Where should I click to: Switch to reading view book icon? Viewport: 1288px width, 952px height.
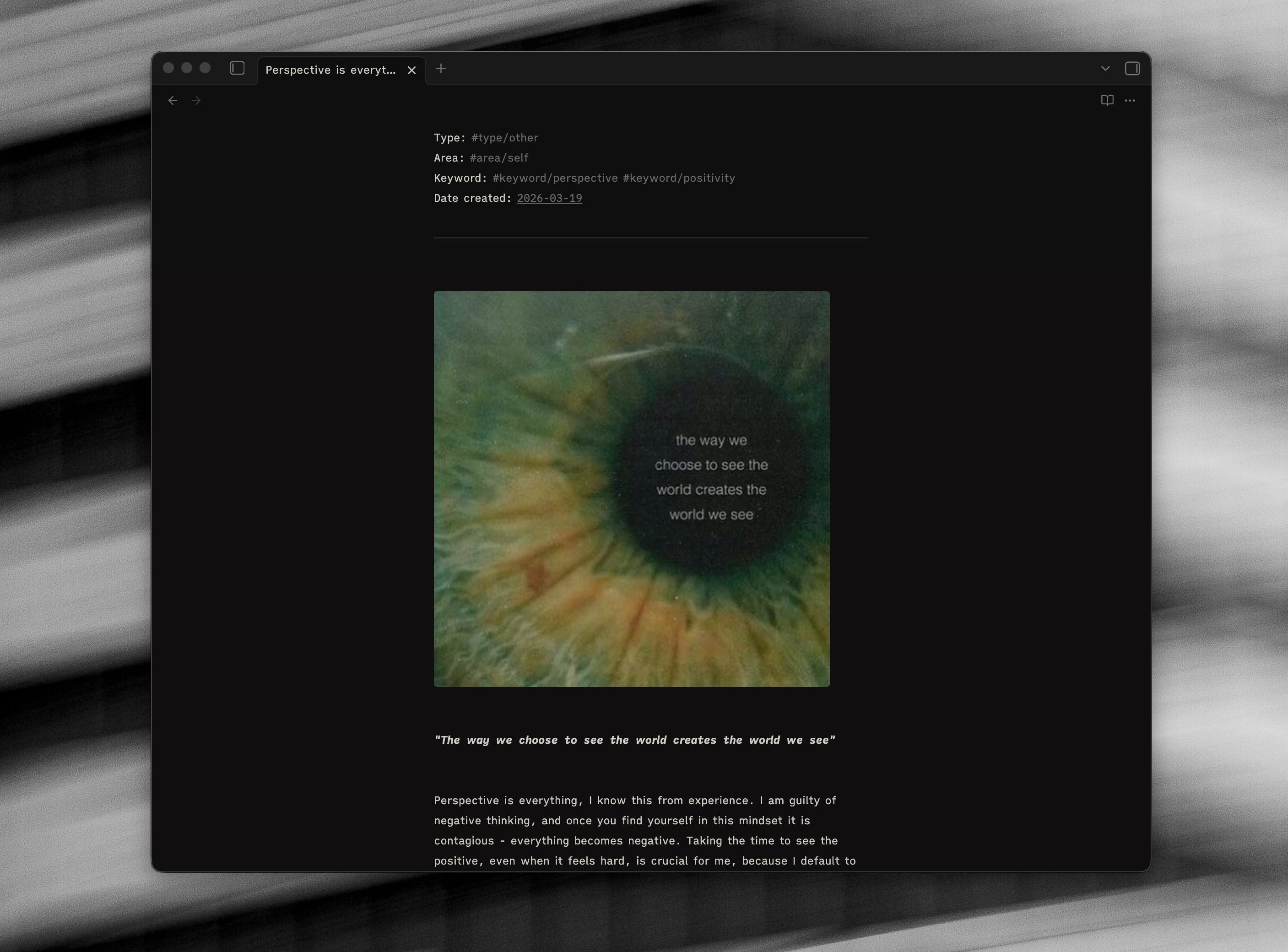point(1106,100)
